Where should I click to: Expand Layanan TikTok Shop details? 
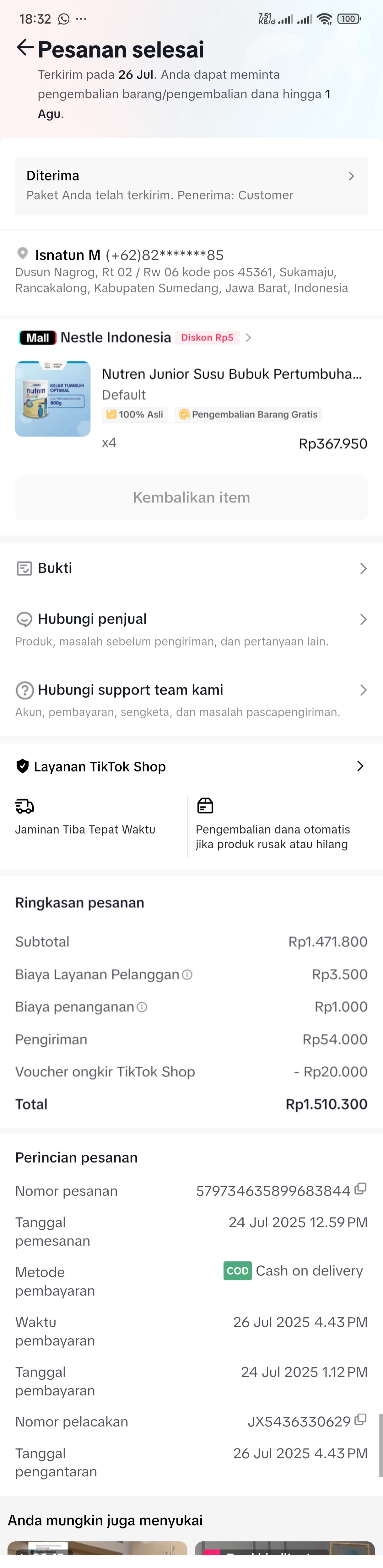click(x=360, y=766)
